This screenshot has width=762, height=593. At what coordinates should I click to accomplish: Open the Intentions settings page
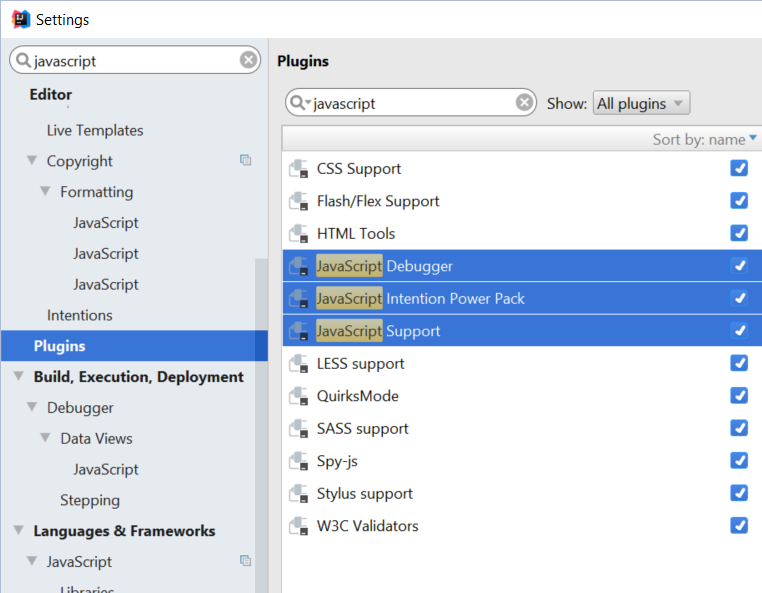tap(80, 315)
